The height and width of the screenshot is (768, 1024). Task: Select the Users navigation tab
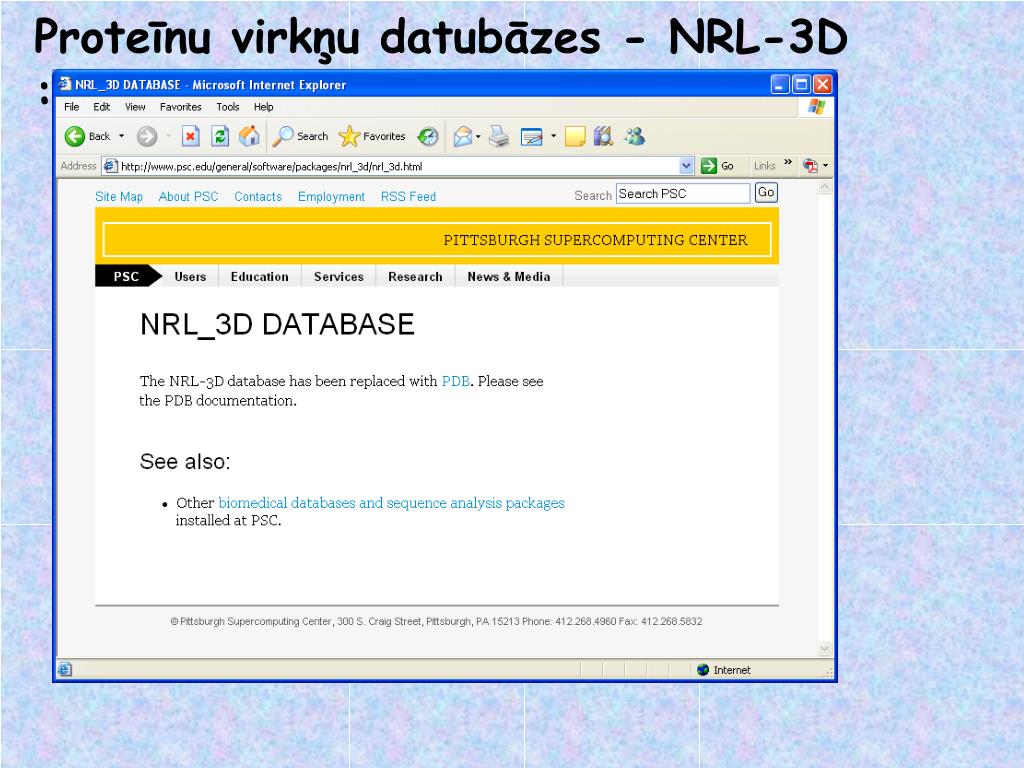coord(190,276)
